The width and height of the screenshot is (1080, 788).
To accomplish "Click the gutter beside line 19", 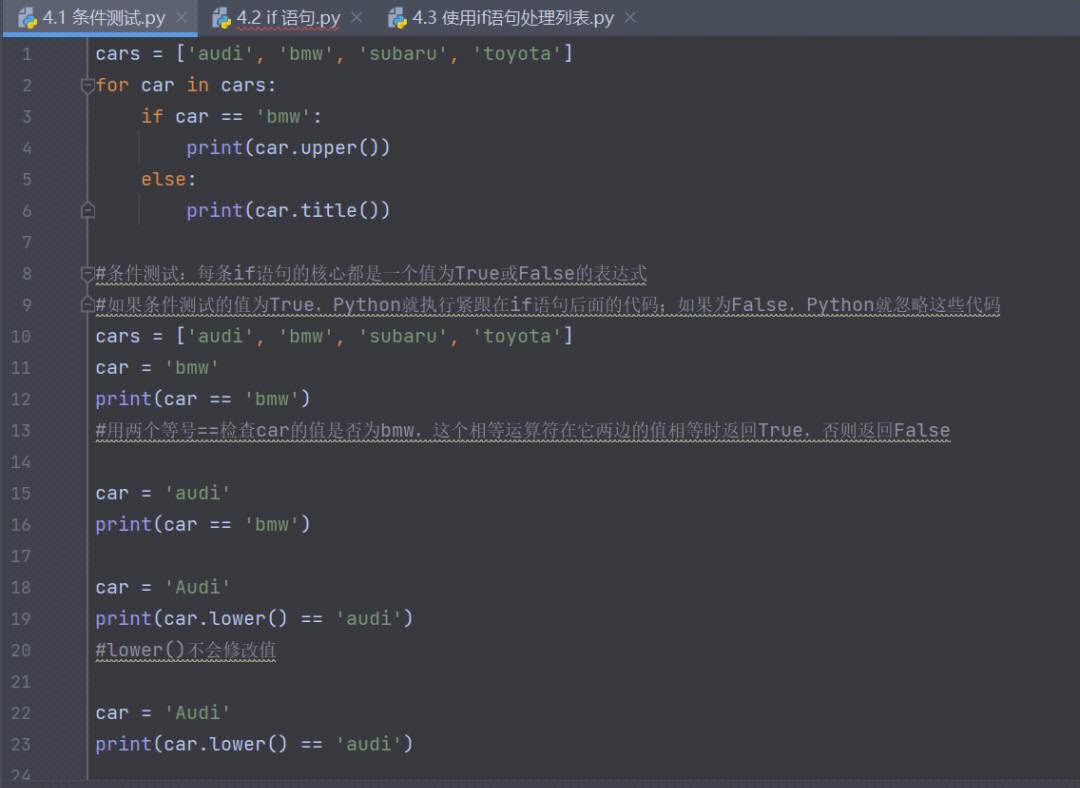I will coord(21,619).
